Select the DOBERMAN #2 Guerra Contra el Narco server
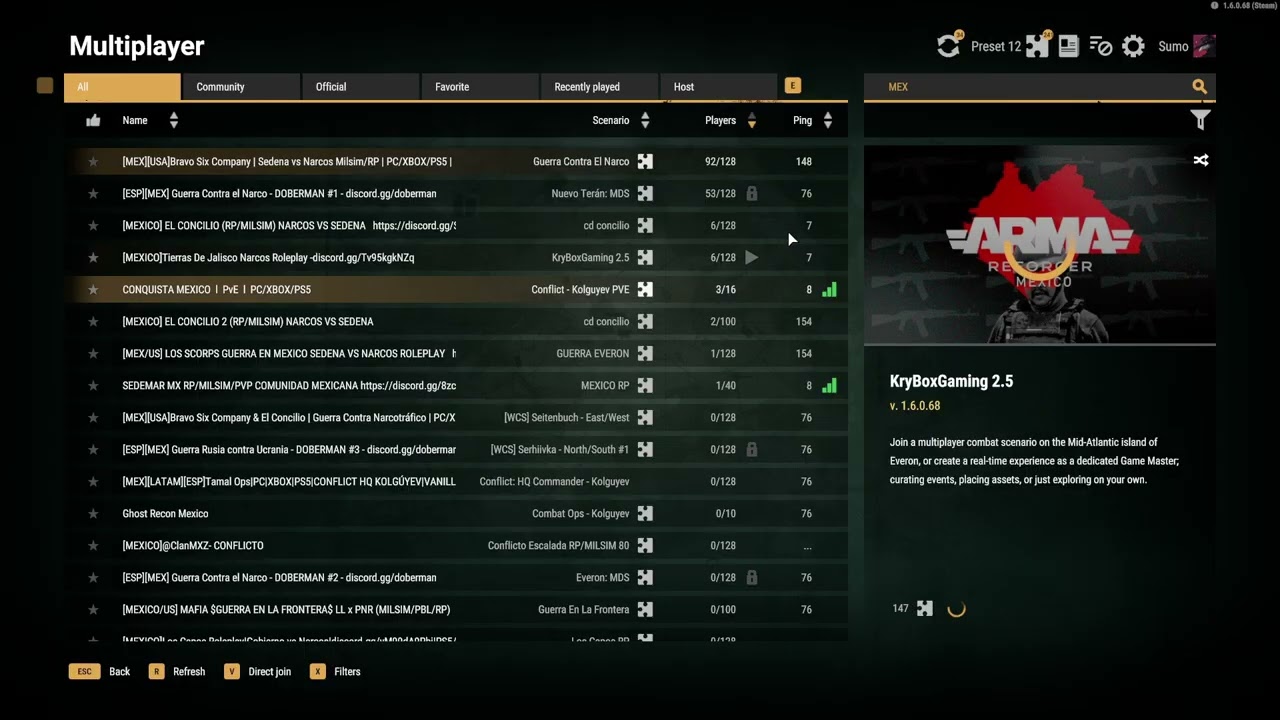 click(456, 577)
